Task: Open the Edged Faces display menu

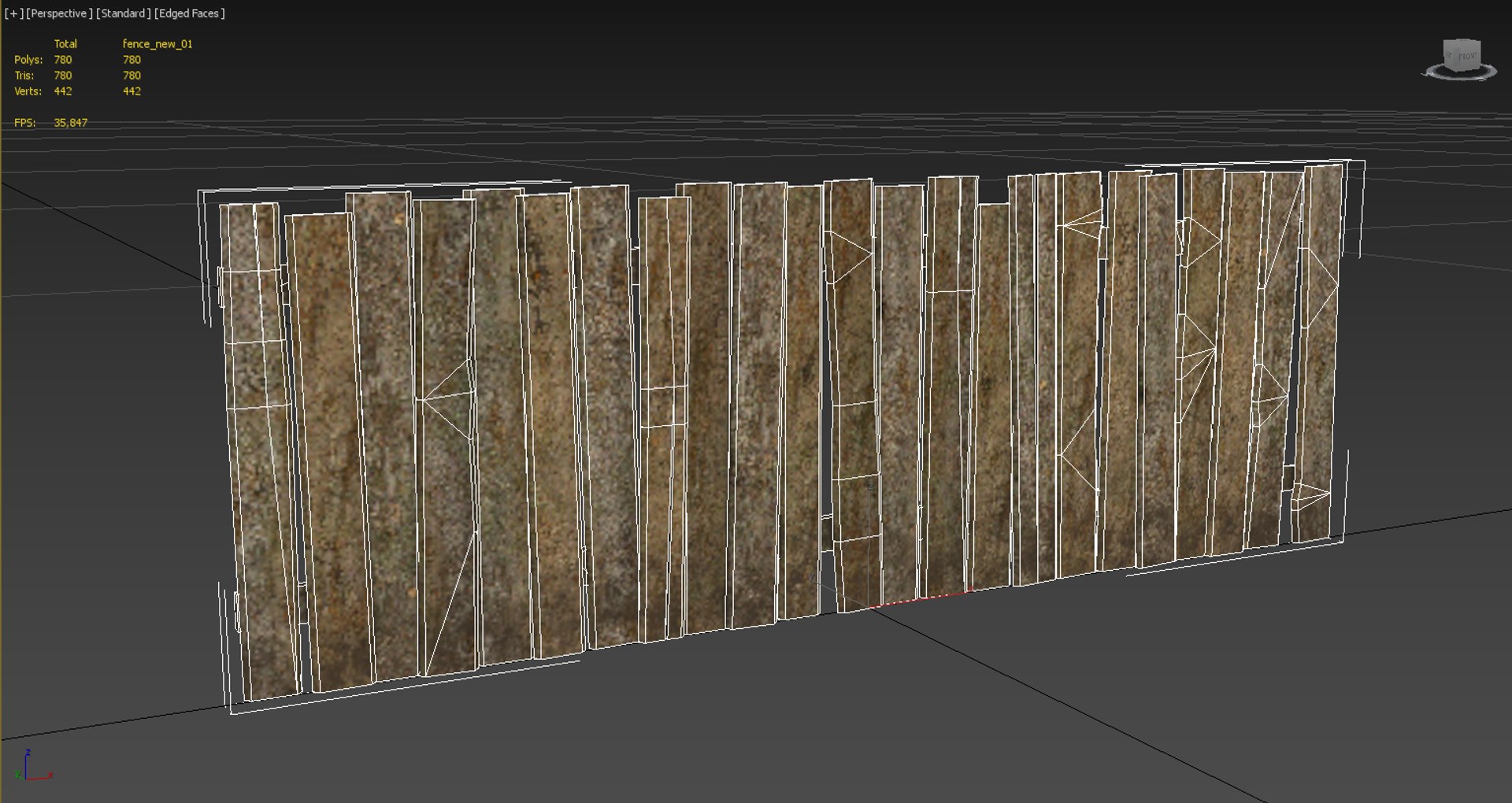Action: click(x=190, y=13)
